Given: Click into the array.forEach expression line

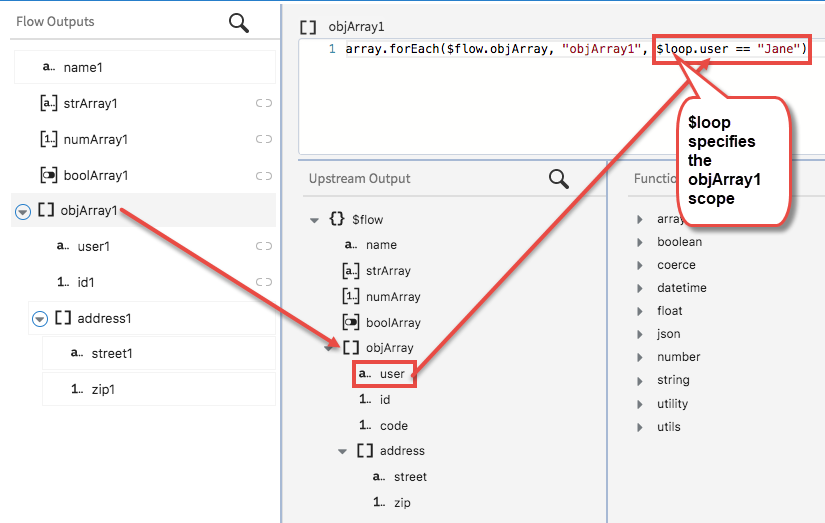Looking at the screenshot, I should 576,49.
